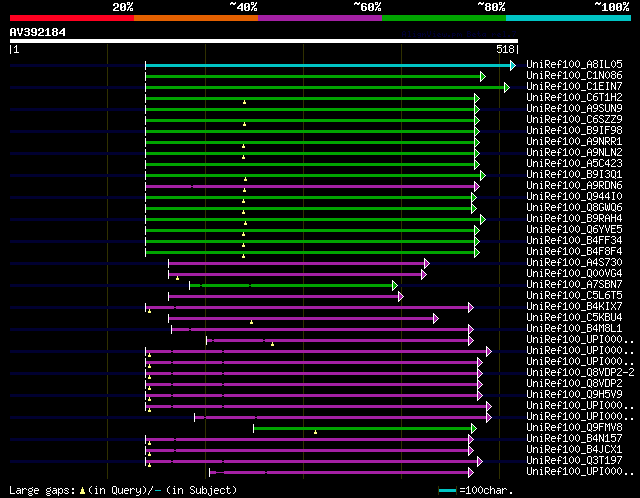This screenshot has width=640, height=498.
Task: Click the UniRef100_B4N157 label
Action: click(574, 439)
